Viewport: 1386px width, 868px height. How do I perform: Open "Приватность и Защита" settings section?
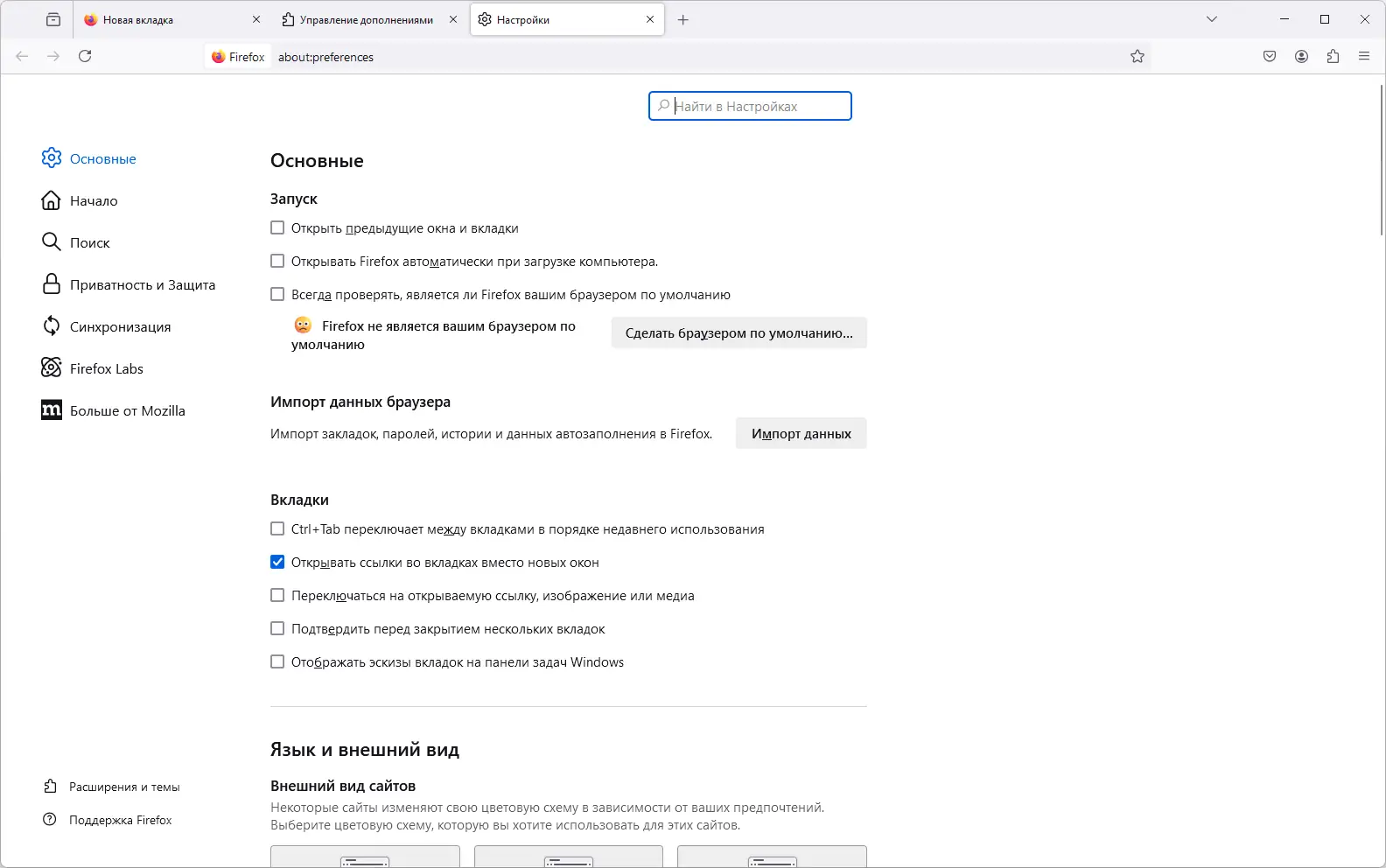(x=142, y=285)
